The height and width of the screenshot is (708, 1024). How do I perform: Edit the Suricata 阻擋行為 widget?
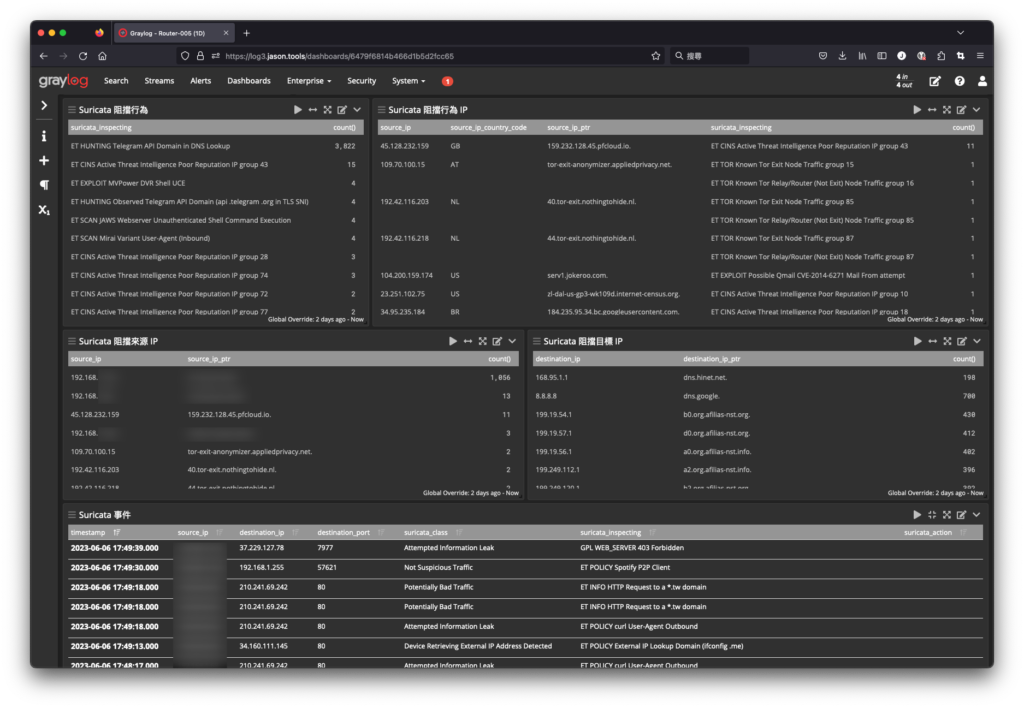pyautogui.click(x=342, y=110)
